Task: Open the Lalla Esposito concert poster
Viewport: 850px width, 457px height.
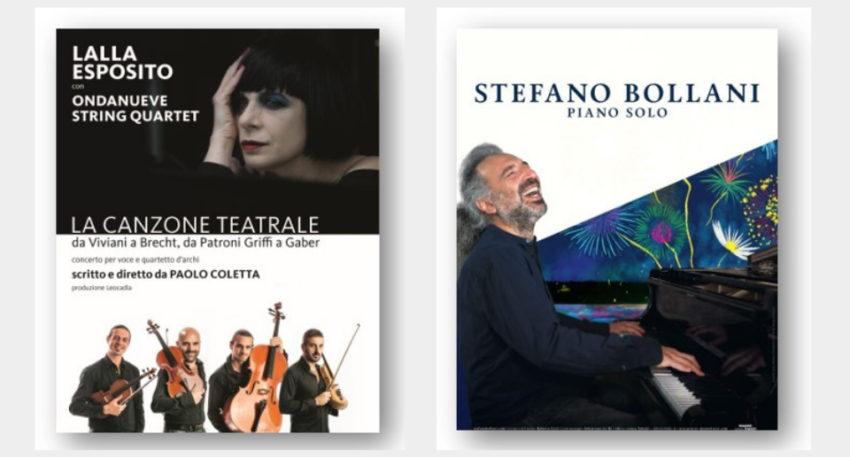Action: point(217,230)
